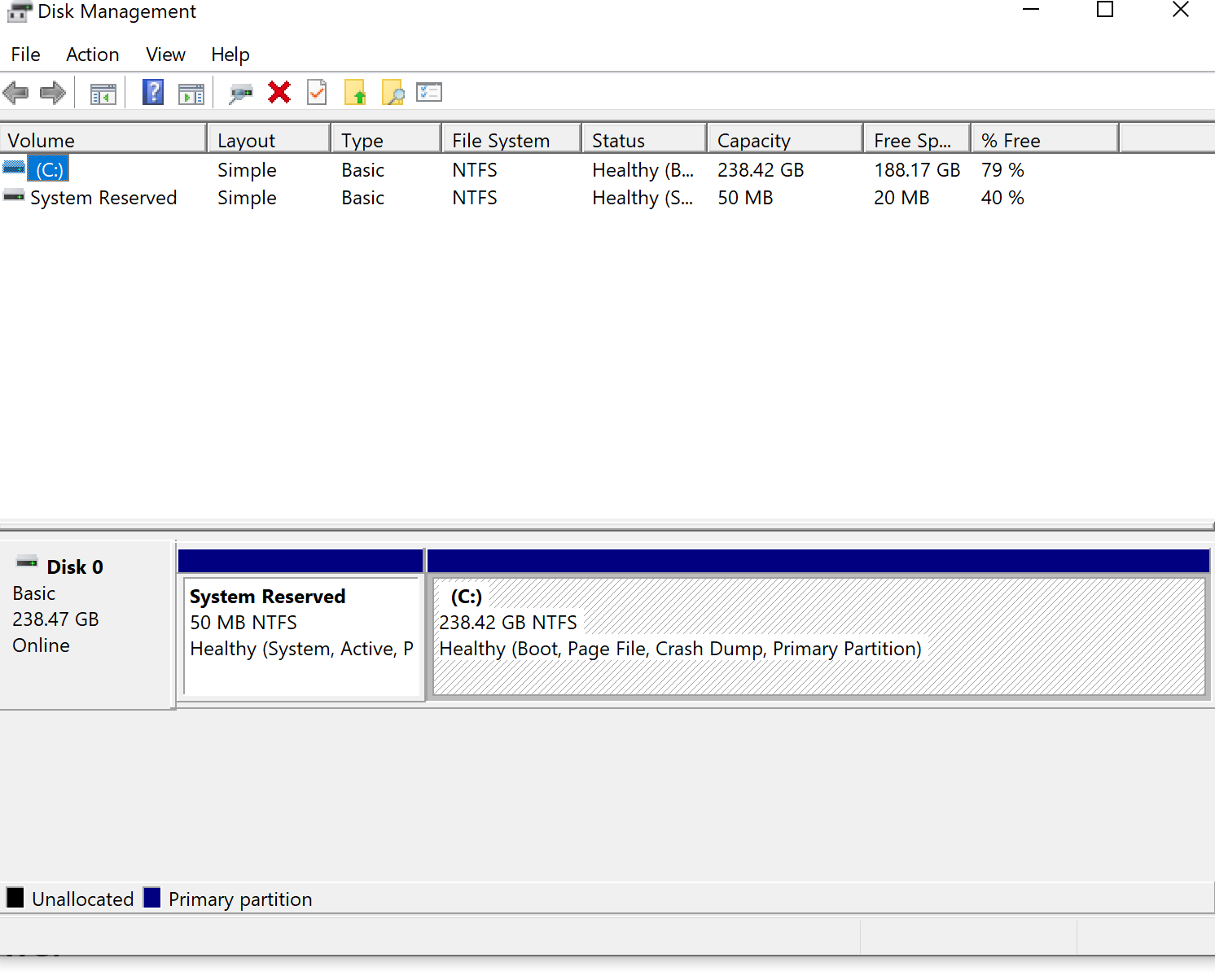Click the 40 % free cell
Screen dimensions: 1215x980
[1002, 198]
